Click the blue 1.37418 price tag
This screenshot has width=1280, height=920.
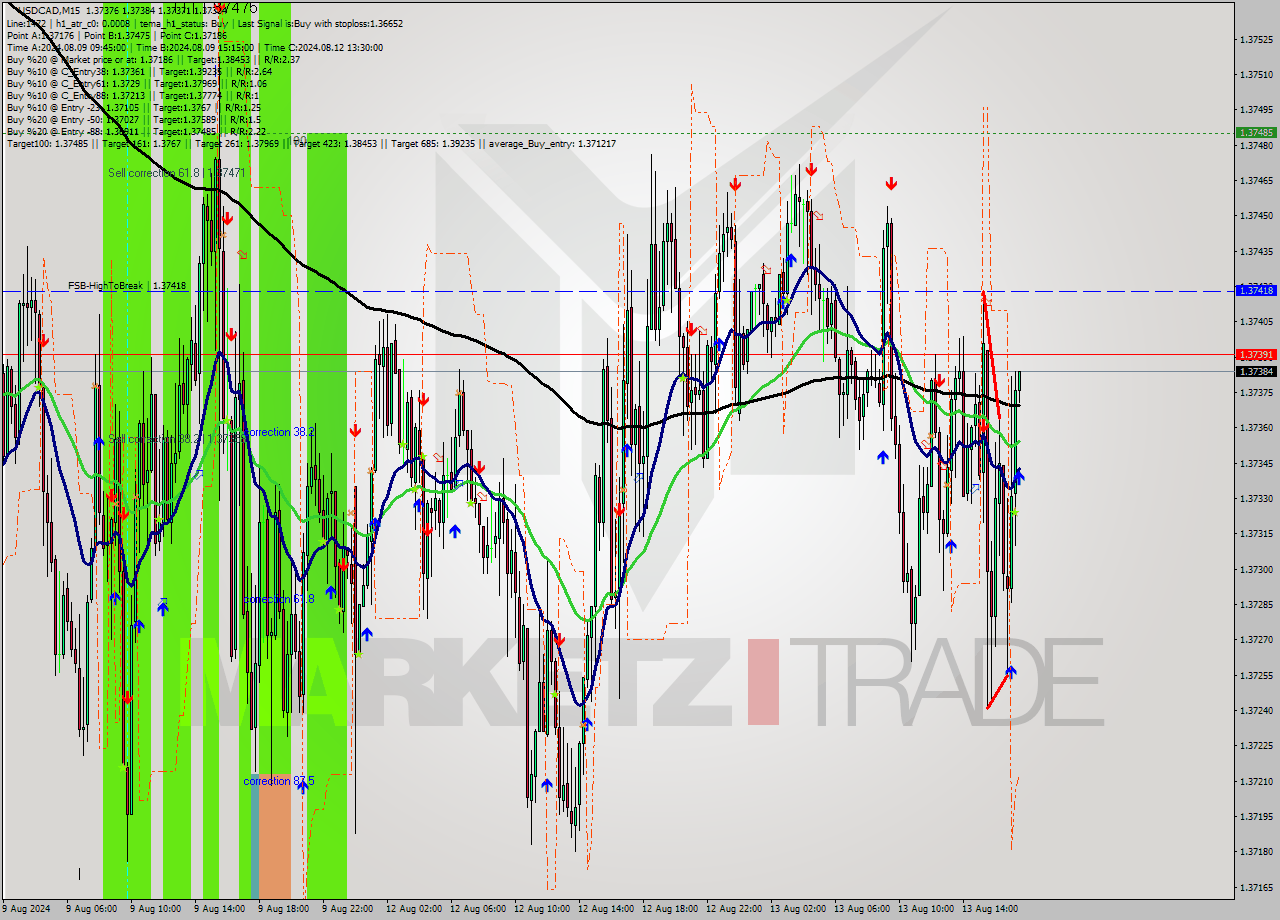[1256, 290]
